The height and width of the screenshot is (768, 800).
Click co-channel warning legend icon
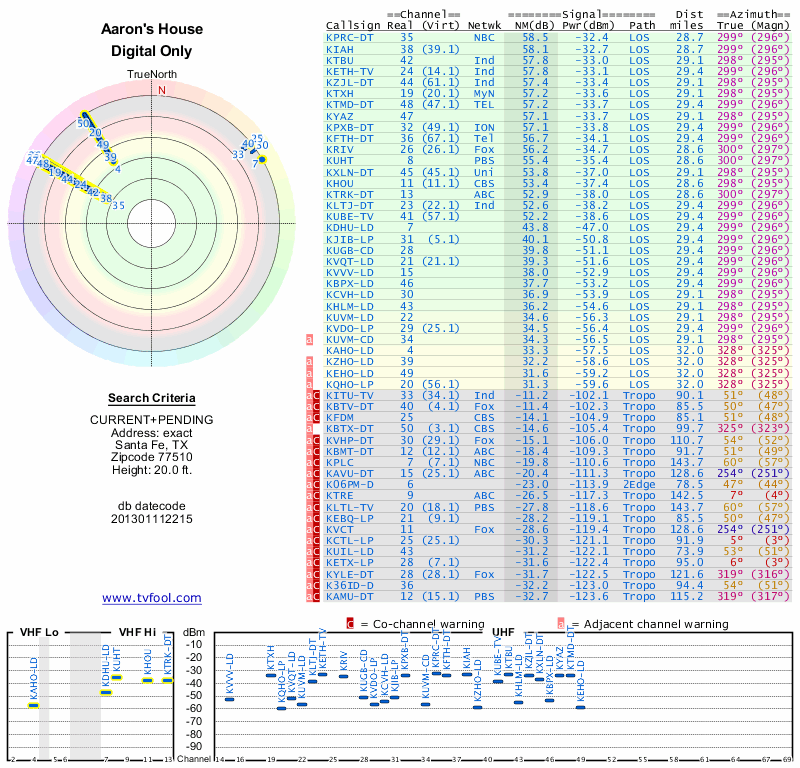pyautogui.click(x=350, y=624)
